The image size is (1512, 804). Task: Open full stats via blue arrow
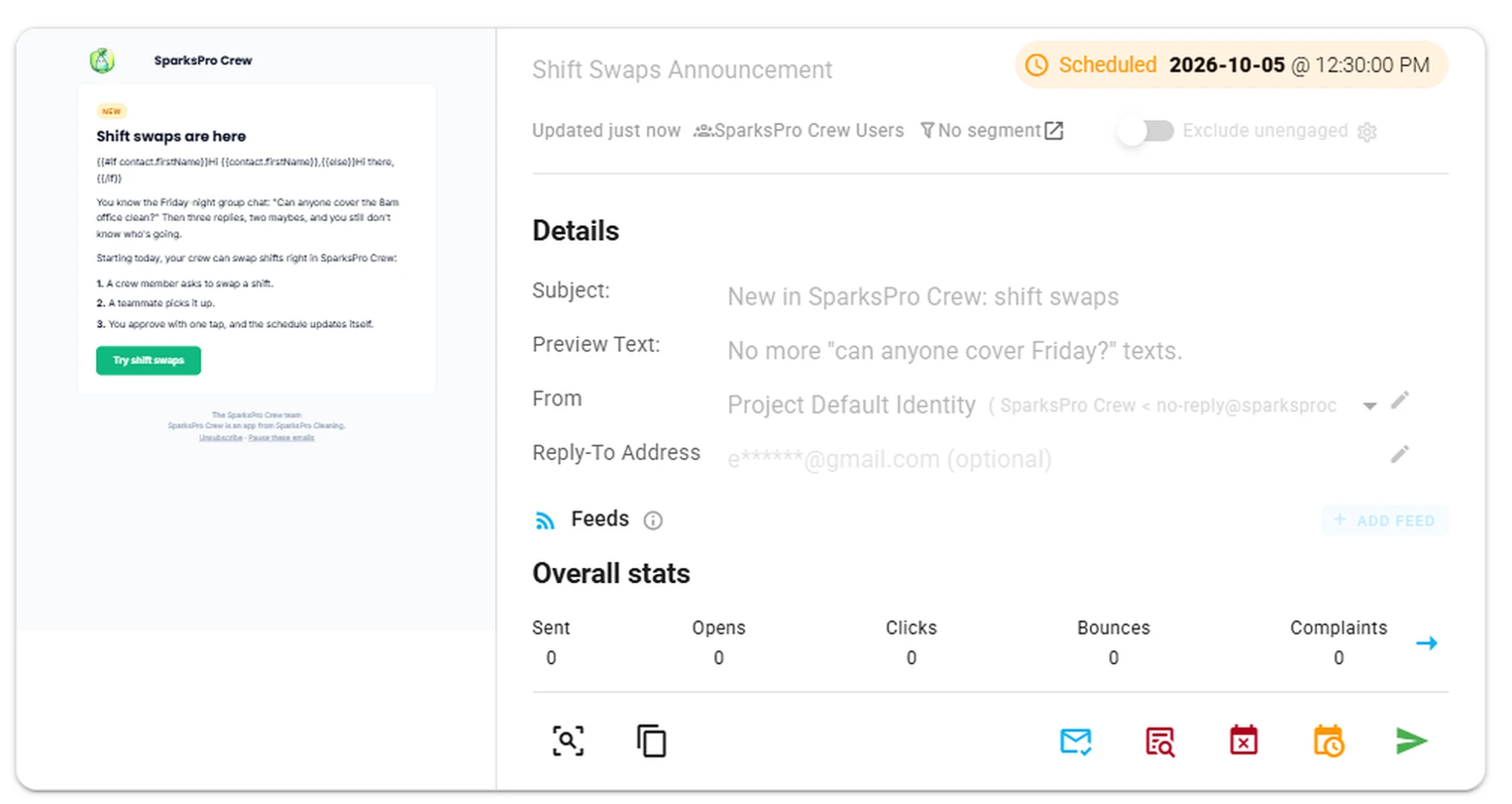point(1427,643)
